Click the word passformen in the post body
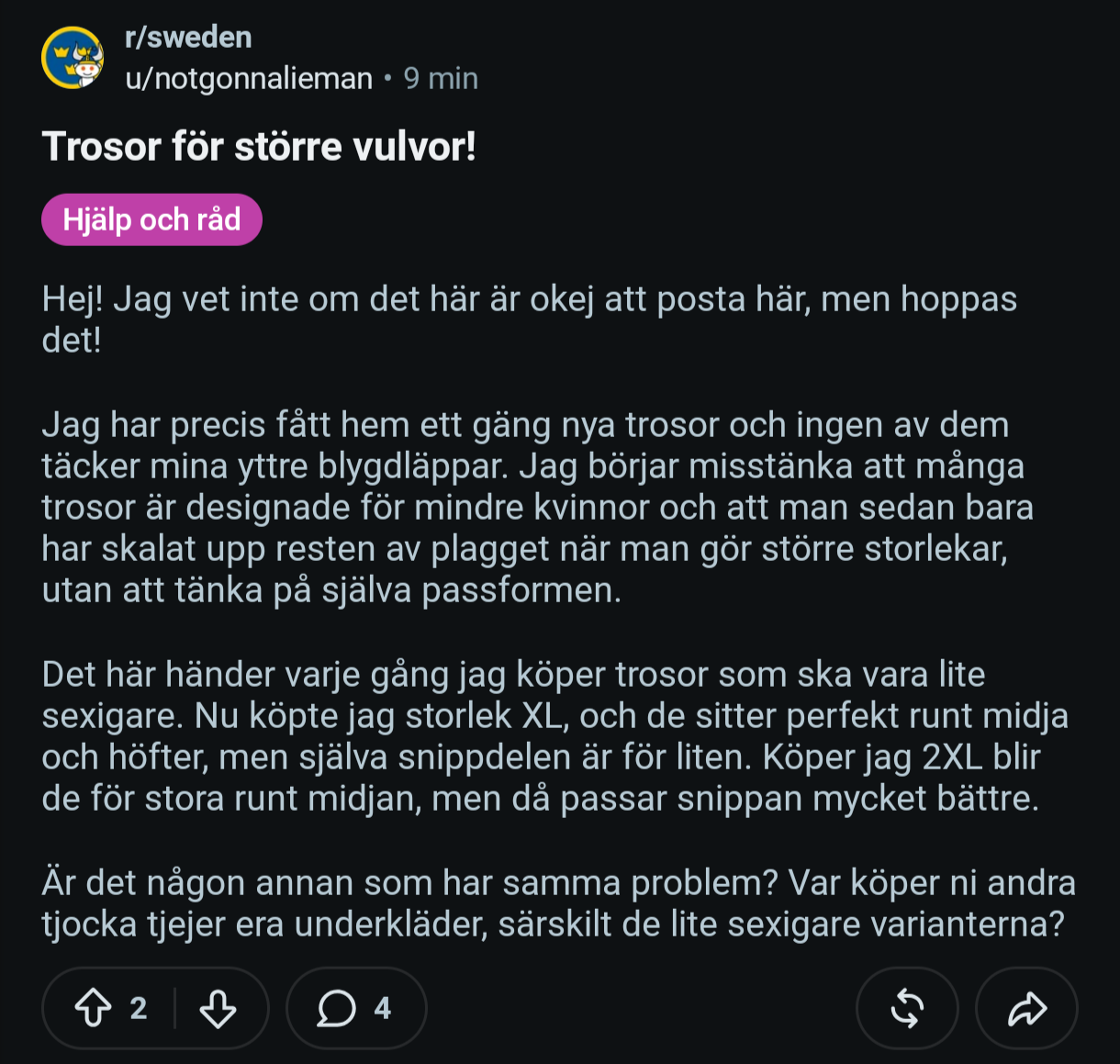This screenshot has width=1120, height=1064. tap(521, 590)
